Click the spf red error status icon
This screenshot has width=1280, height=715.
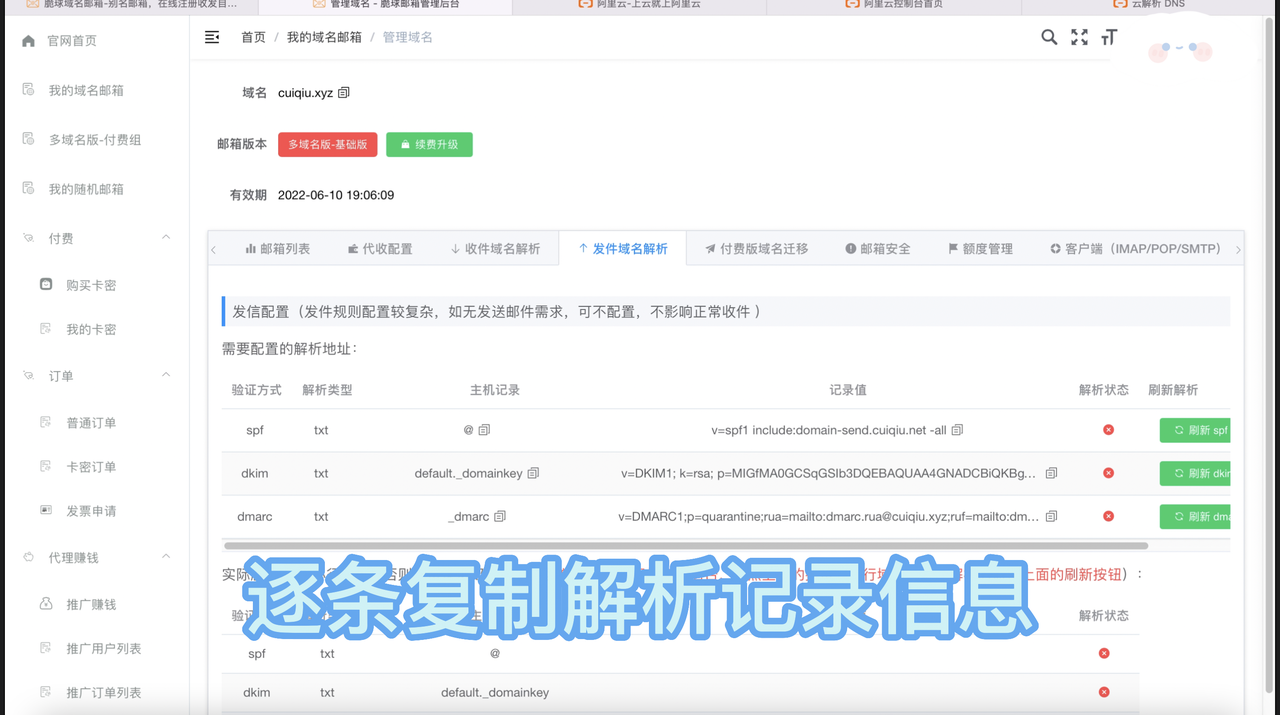(x=1108, y=430)
